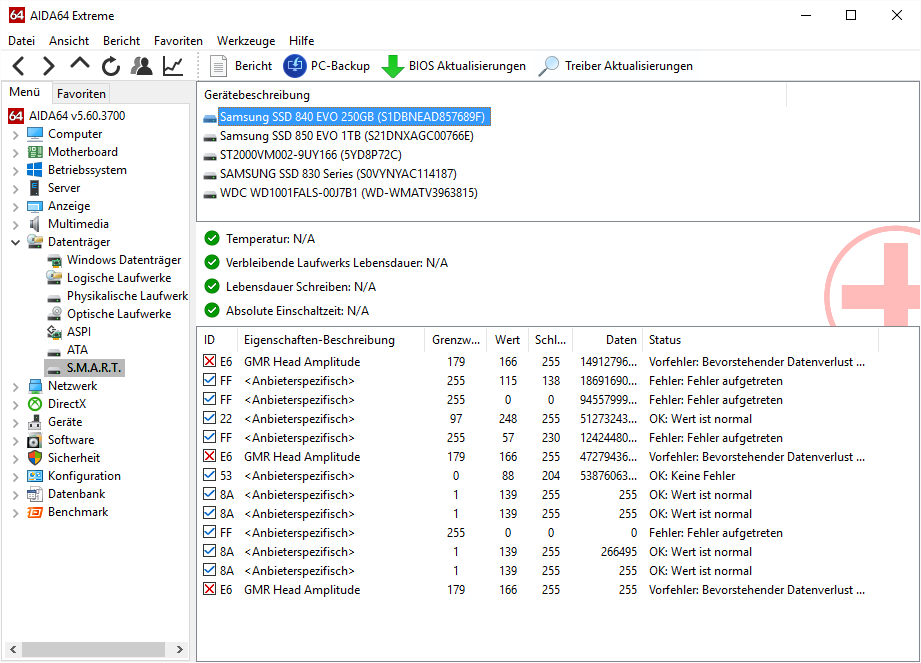Expand the Motherboard tree node
921x663 pixels.
[x=16, y=153]
